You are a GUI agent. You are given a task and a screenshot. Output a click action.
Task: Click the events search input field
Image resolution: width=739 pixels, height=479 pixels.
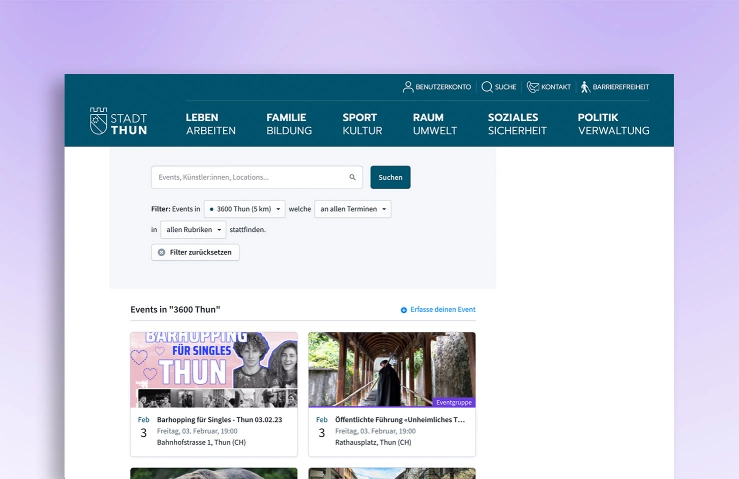point(257,177)
